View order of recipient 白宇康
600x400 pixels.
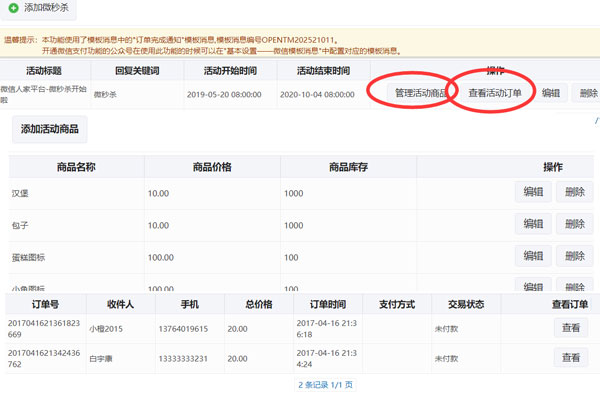point(571,358)
